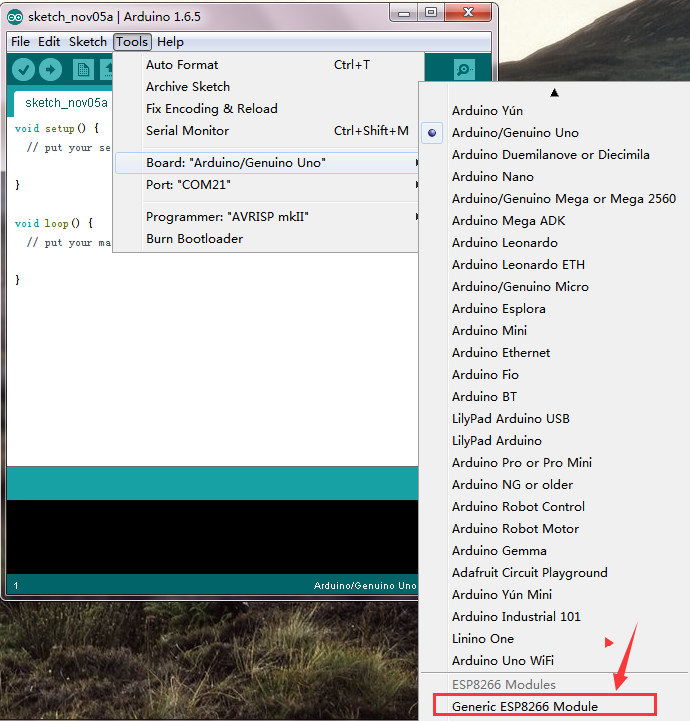Click inside the code editor area
The width and height of the screenshot is (690, 721).
pyautogui.click(x=211, y=359)
